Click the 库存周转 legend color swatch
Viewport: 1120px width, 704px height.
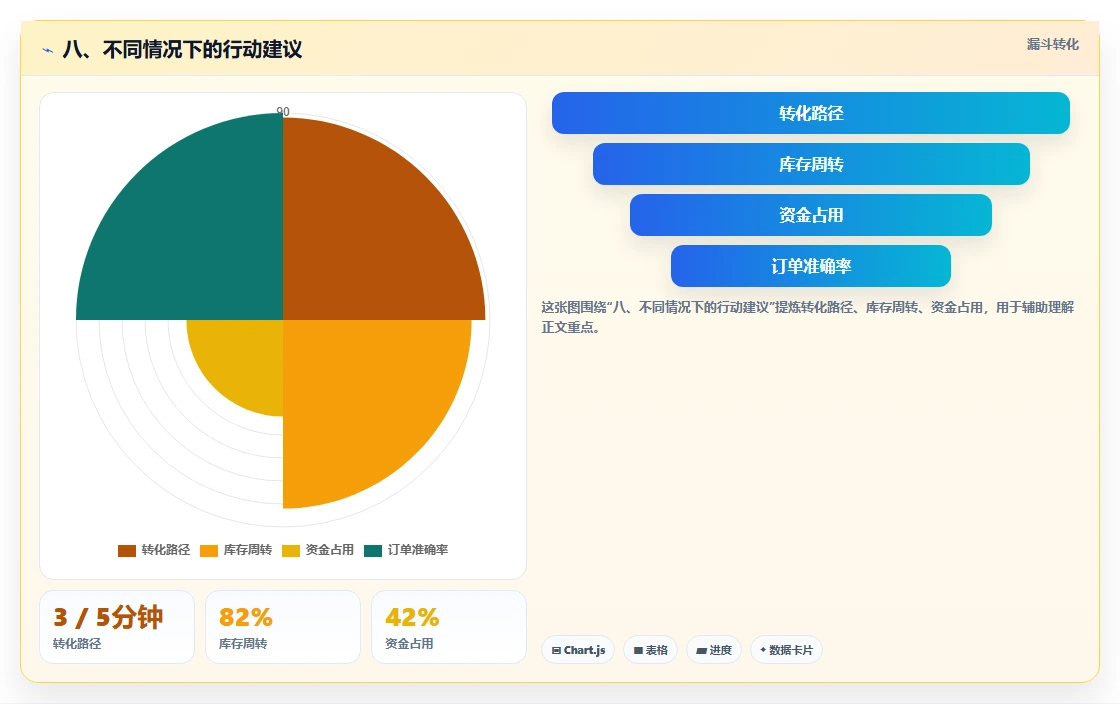tap(209, 550)
